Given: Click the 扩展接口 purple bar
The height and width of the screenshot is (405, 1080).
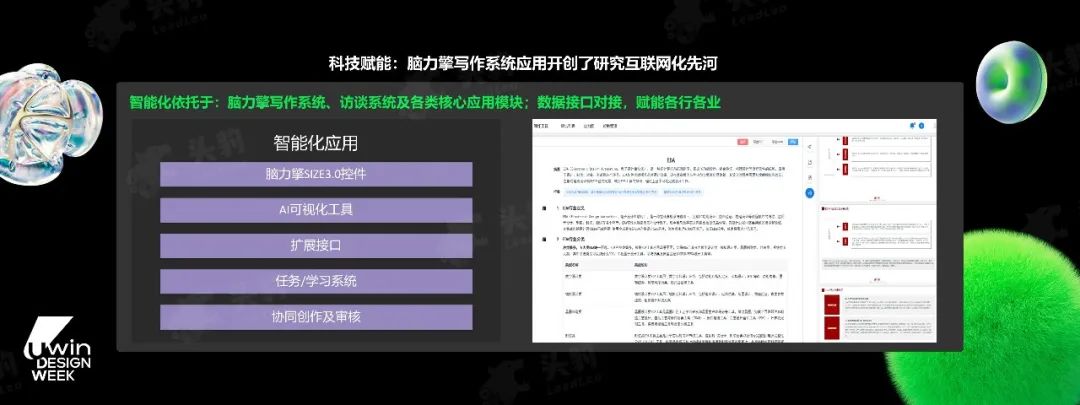Looking at the screenshot, I should click(x=316, y=246).
